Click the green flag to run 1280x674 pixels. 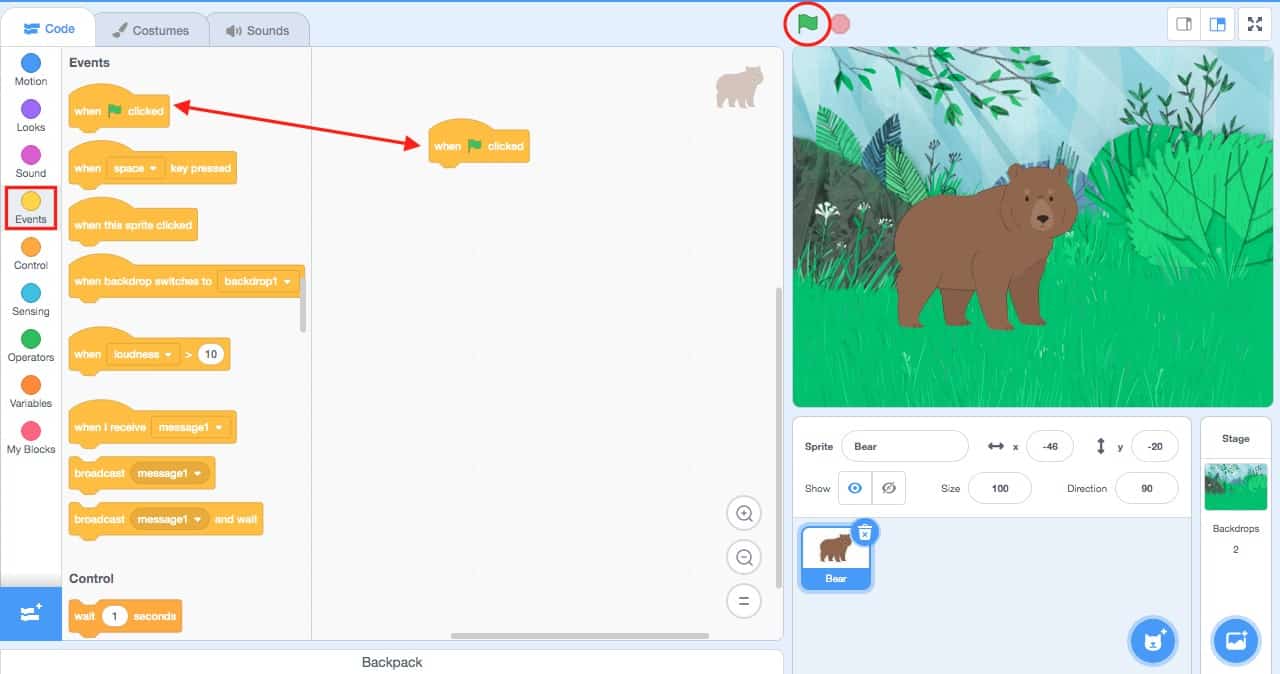point(807,23)
